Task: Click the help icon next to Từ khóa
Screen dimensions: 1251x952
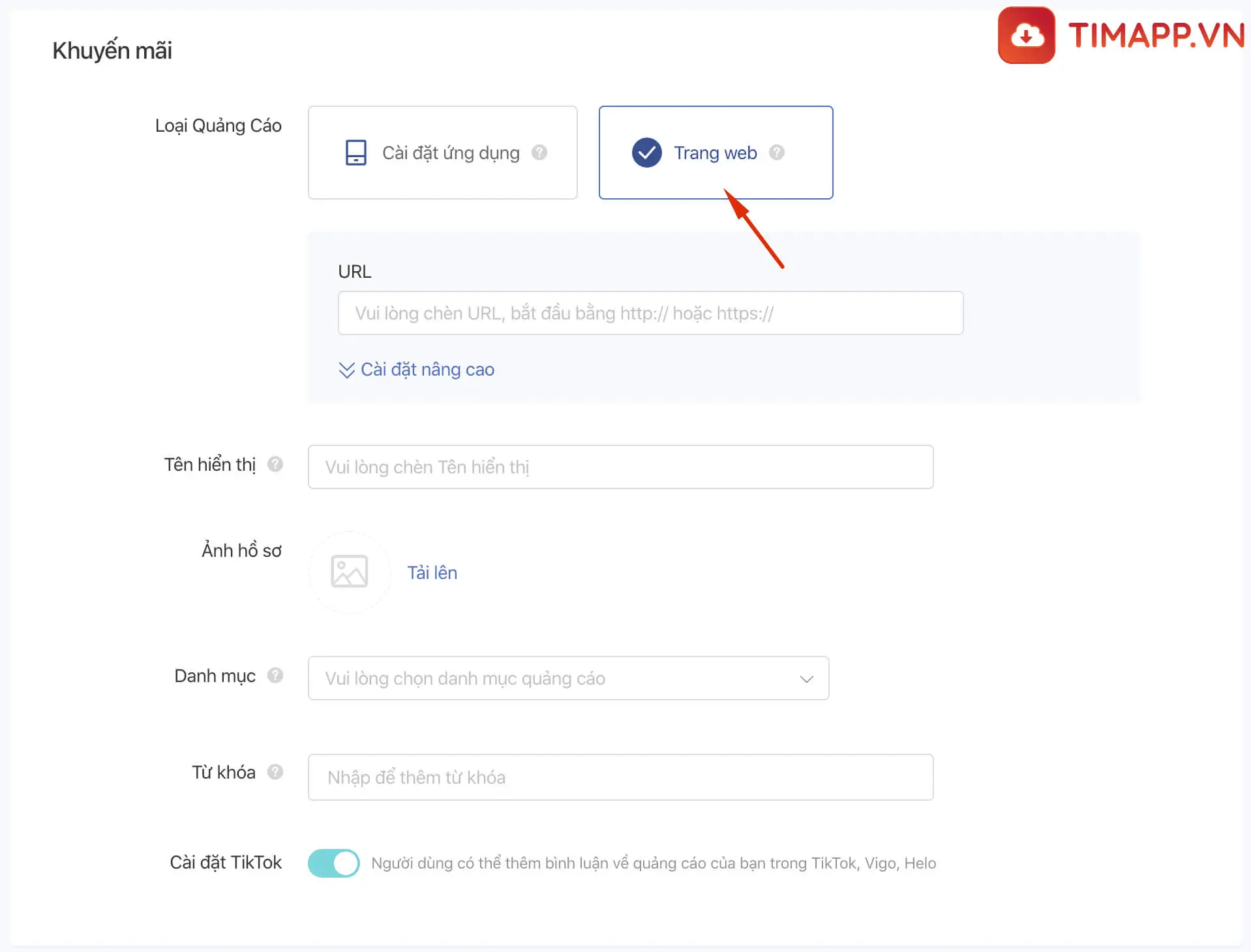Action: pyautogui.click(x=275, y=772)
